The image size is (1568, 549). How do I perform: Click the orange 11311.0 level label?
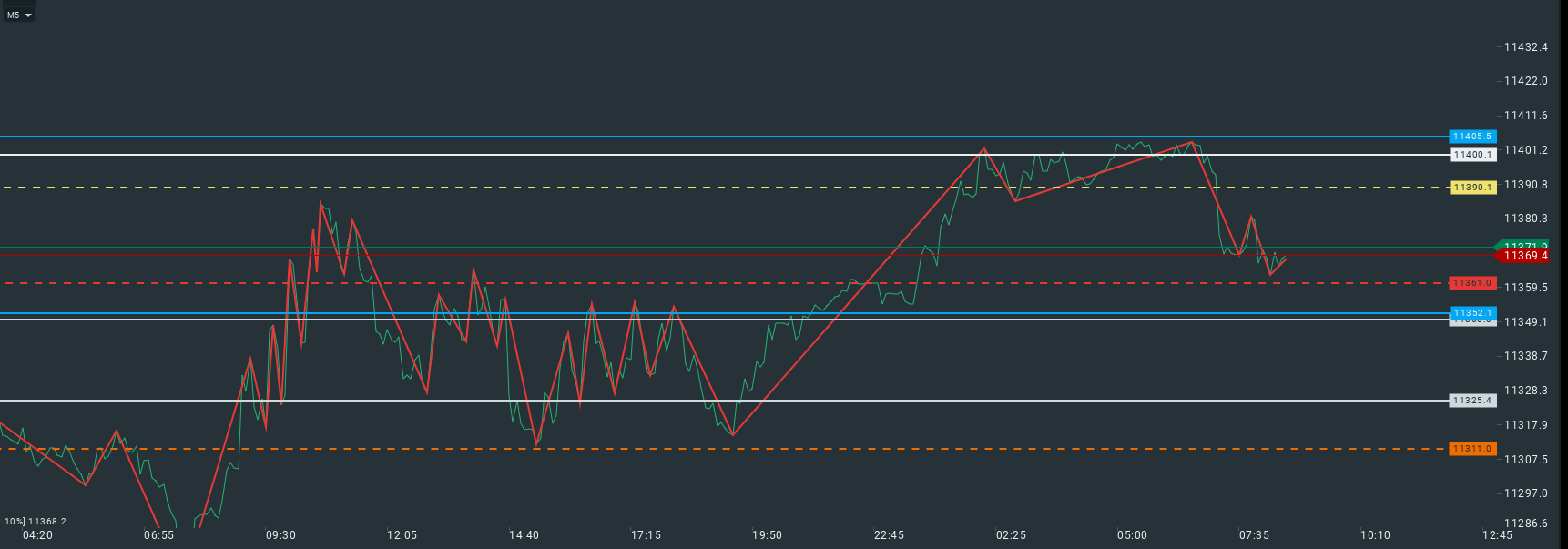coord(1471,449)
